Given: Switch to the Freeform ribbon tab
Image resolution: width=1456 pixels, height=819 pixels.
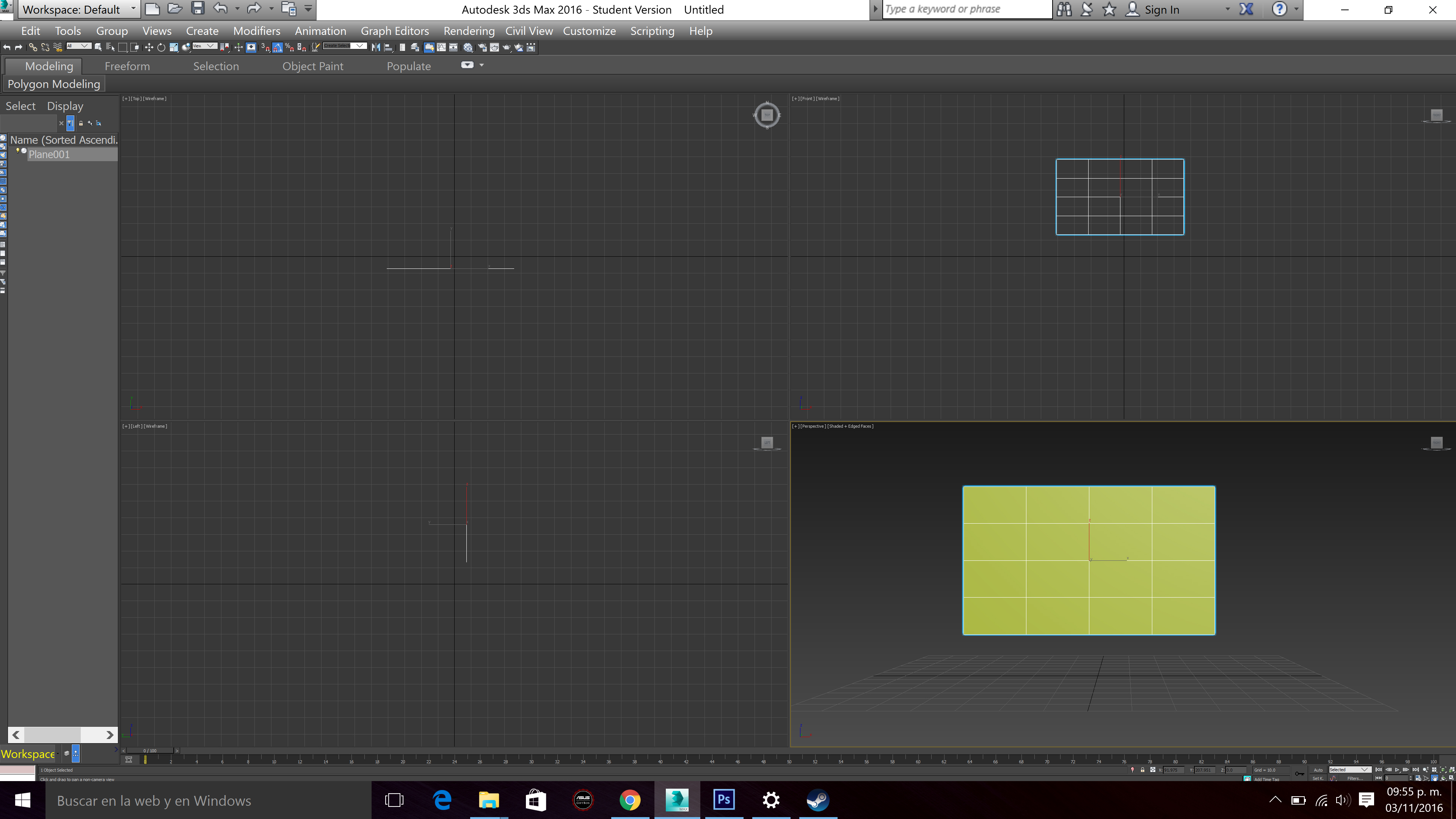Looking at the screenshot, I should point(127,66).
